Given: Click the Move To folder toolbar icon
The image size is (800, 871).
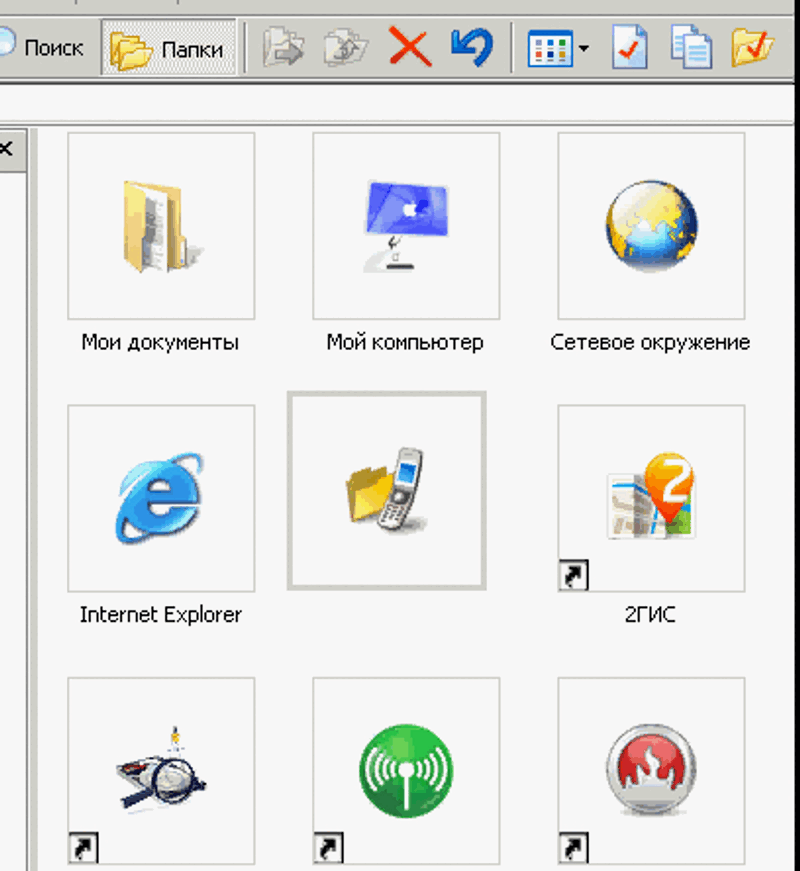Looking at the screenshot, I should pyautogui.click(x=283, y=48).
